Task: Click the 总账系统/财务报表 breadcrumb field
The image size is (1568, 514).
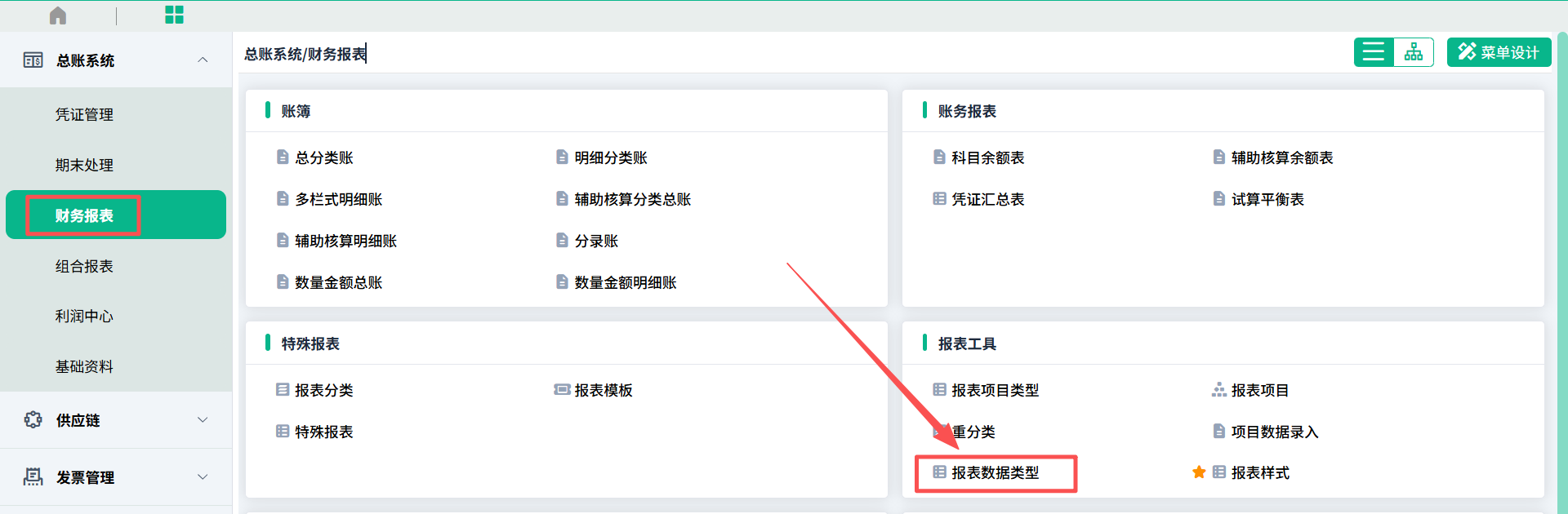Action: click(x=305, y=54)
